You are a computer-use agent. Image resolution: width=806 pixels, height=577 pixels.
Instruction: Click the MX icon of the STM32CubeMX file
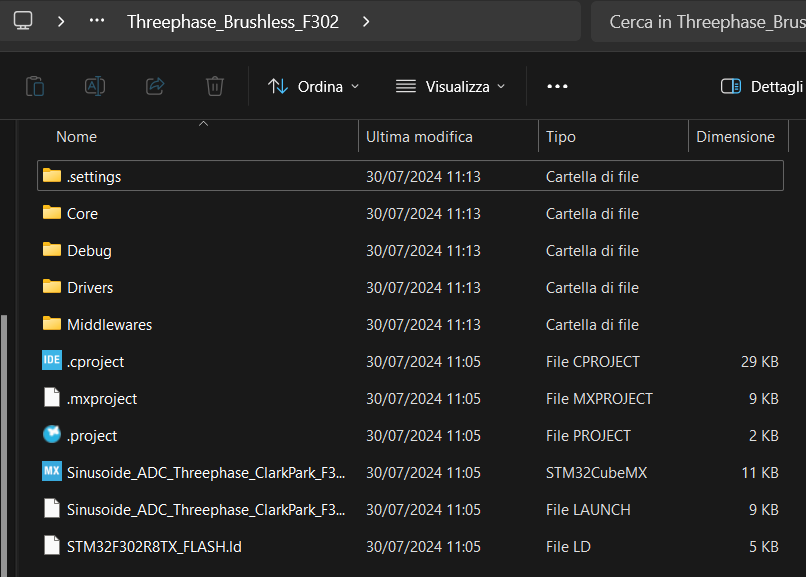[52, 471]
